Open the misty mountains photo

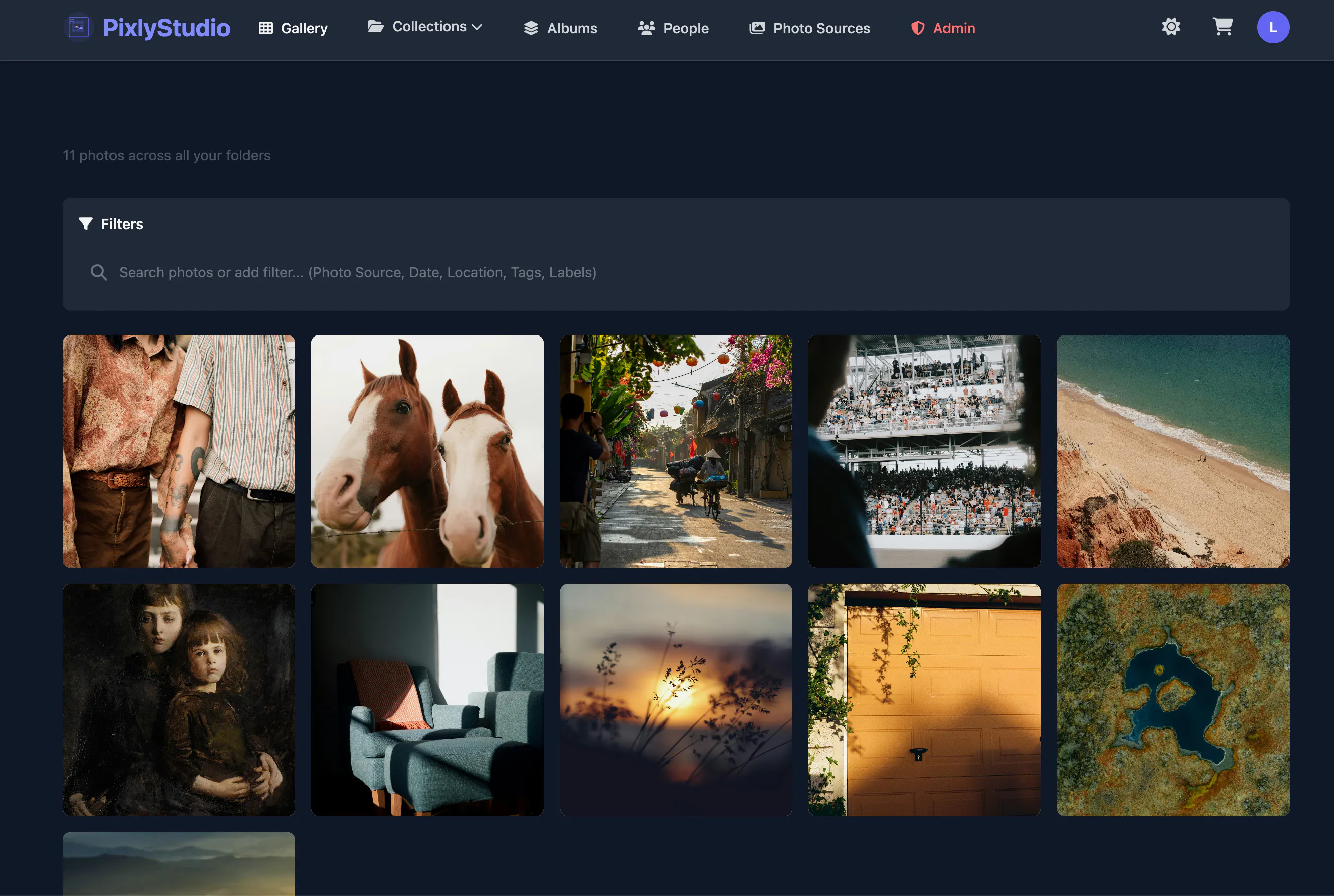pyautogui.click(x=179, y=863)
